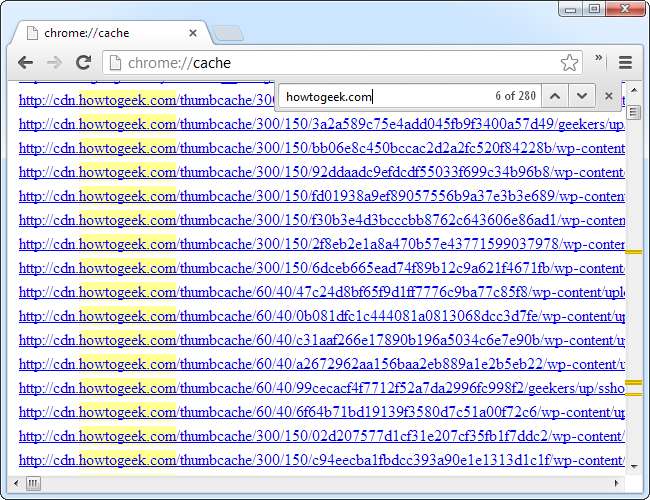Click horizontal scrollbar right arrow
650x500 pixels.
click(616, 483)
